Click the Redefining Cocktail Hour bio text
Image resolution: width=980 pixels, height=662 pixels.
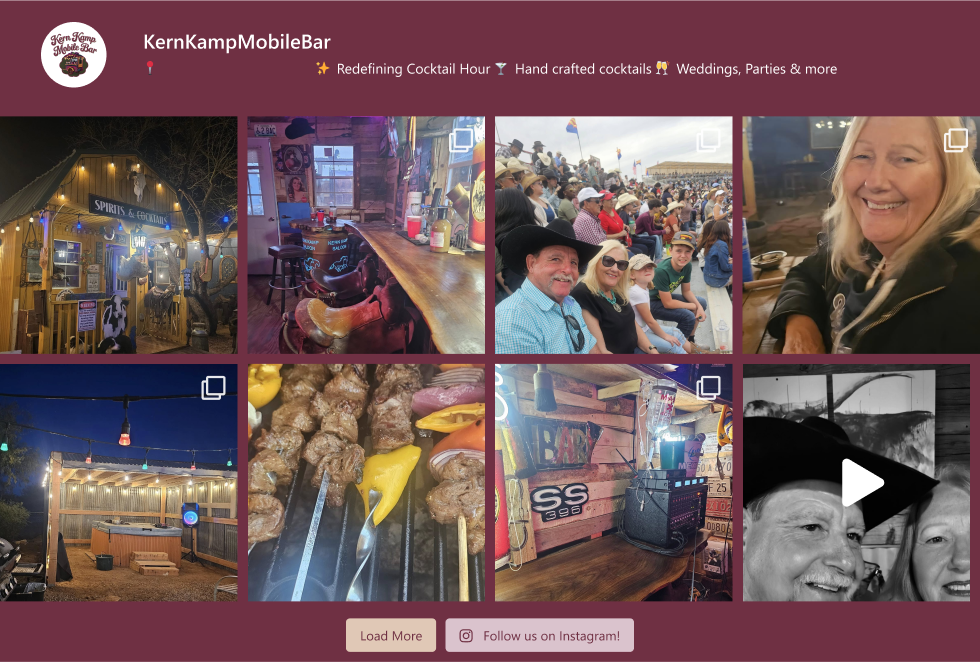coord(413,69)
